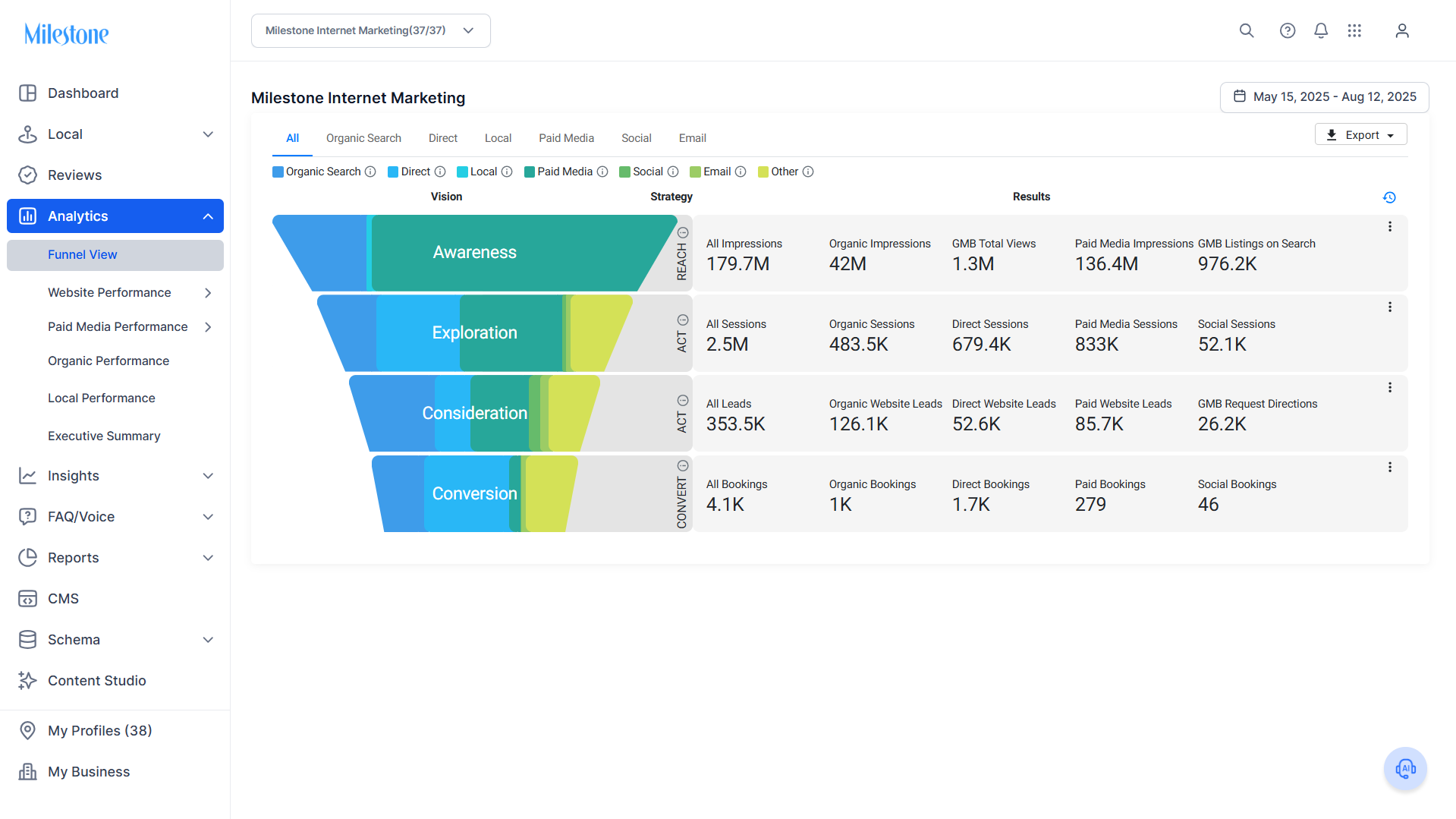Open the AI assistant chat bubble
Screen dimensions: 1456x819
coord(1405,768)
